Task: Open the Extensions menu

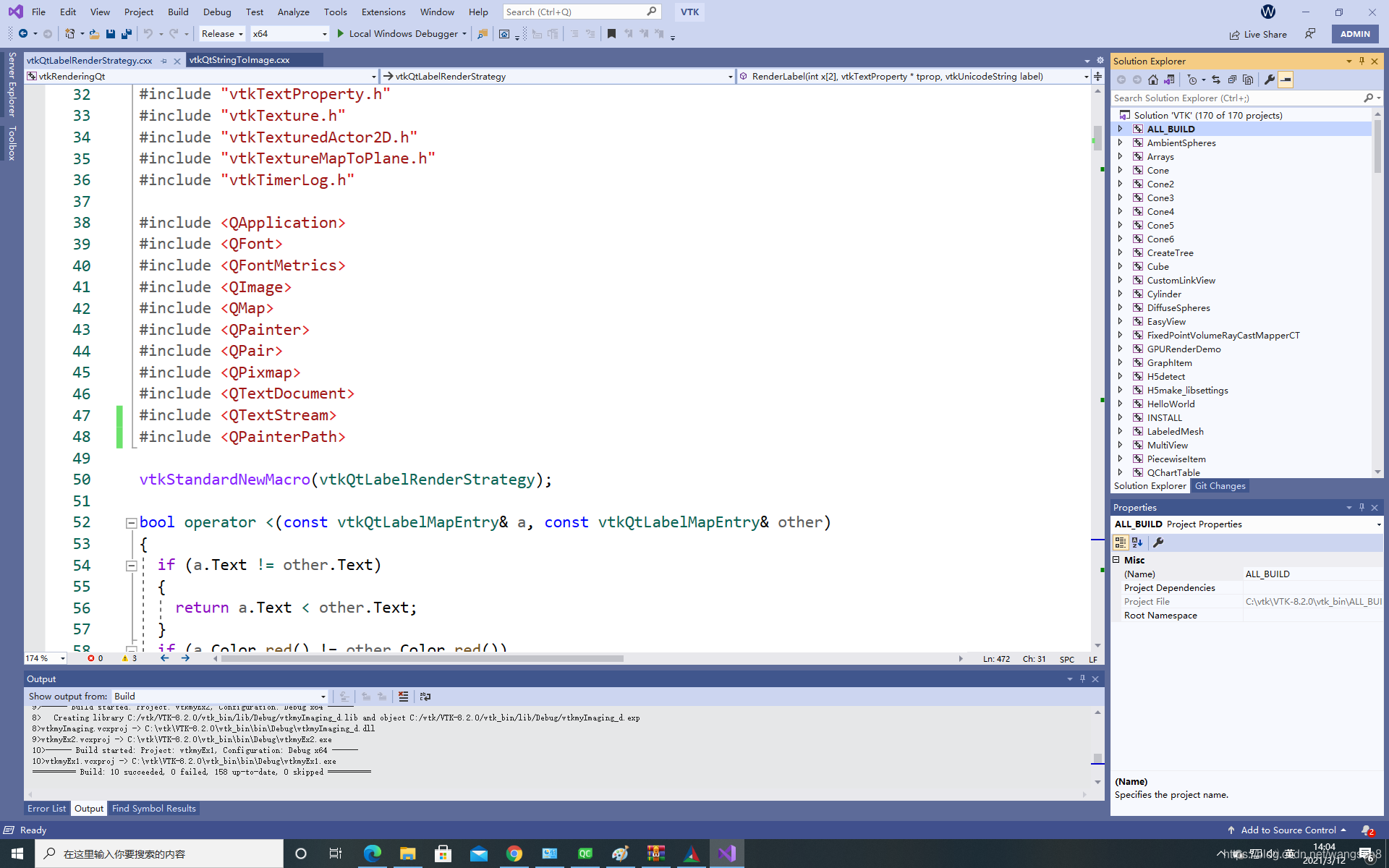Action: tap(383, 12)
